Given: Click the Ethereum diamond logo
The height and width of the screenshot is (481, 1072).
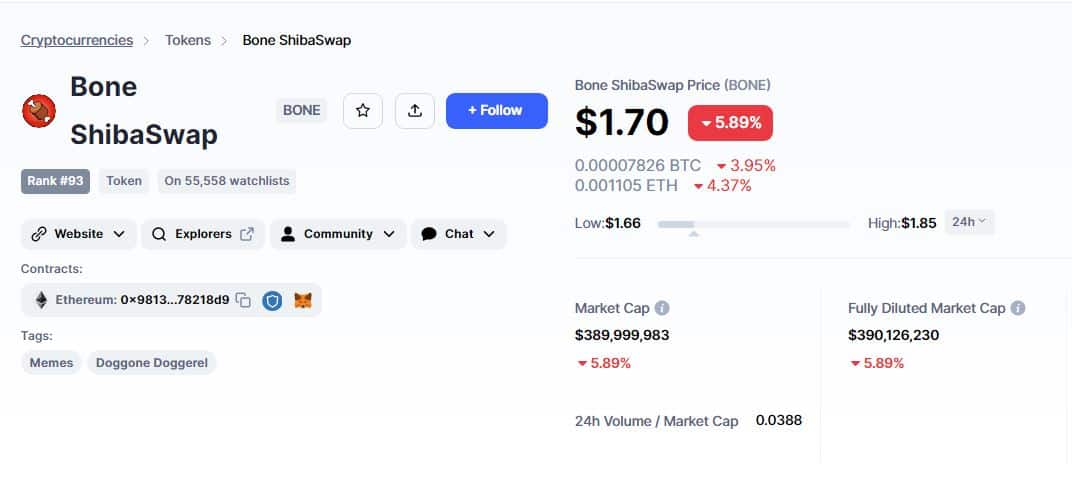Looking at the screenshot, I should click(41, 300).
